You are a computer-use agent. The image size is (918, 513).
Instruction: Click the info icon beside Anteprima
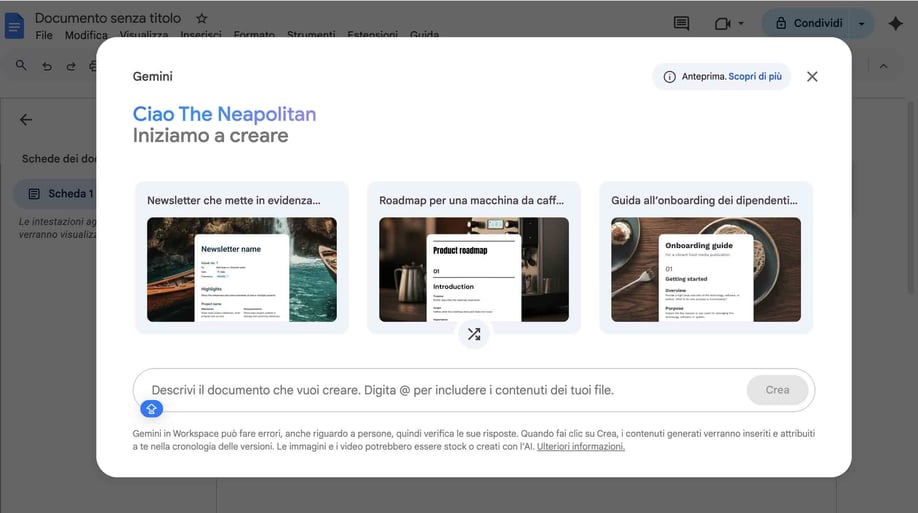pos(669,77)
